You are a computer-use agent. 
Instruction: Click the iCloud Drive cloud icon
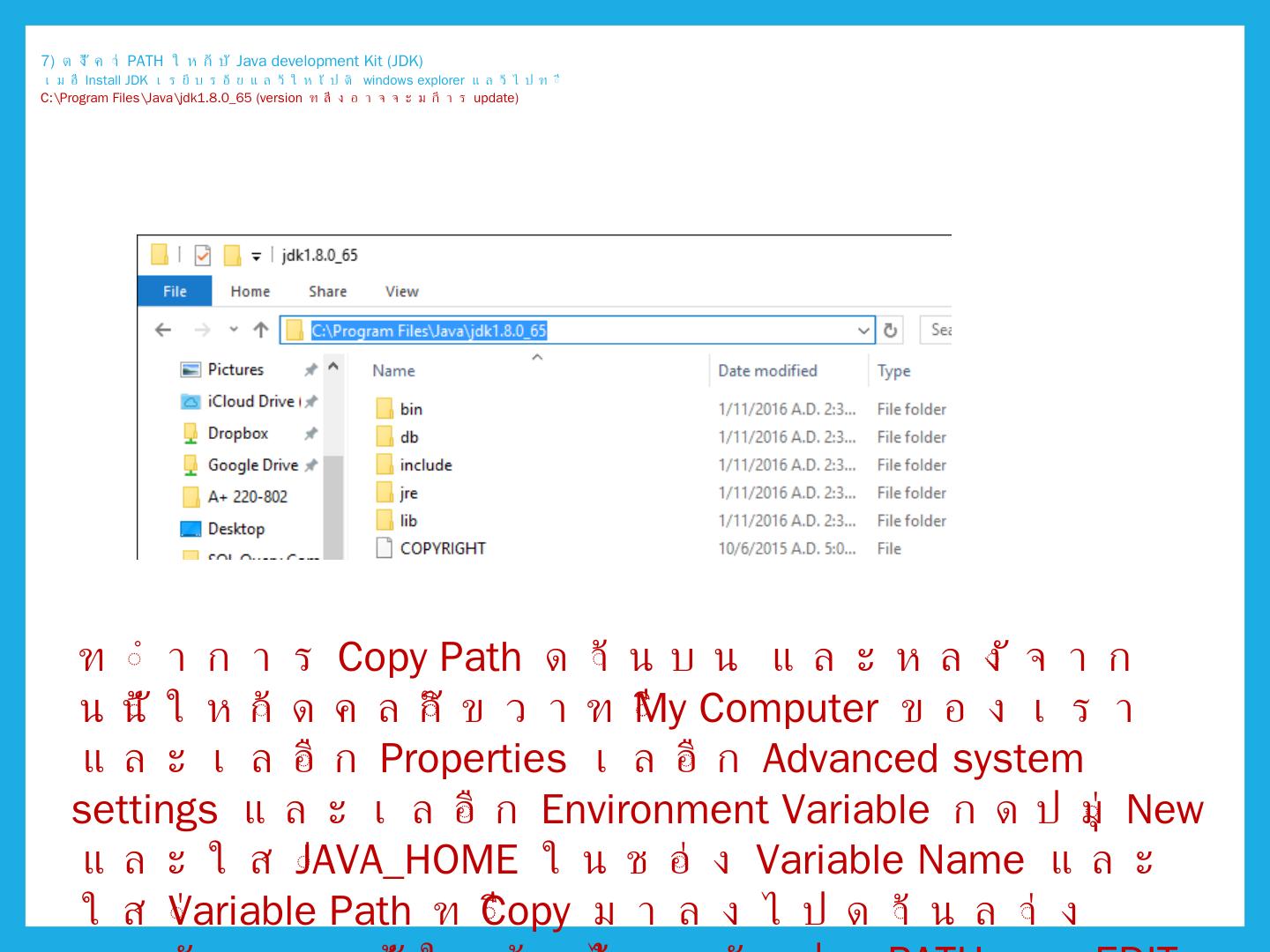[x=190, y=402]
